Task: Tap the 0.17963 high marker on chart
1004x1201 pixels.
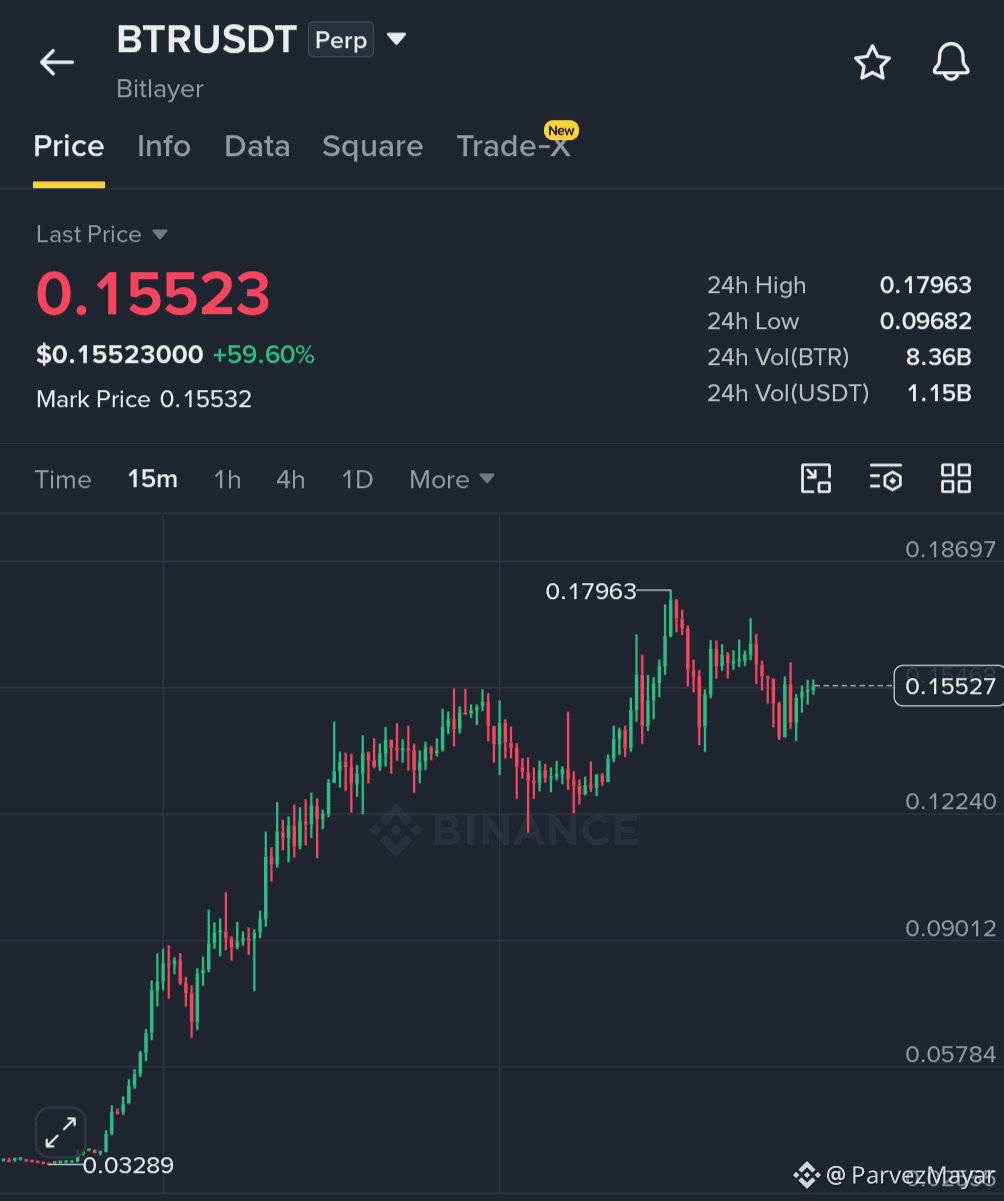Action: click(x=591, y=592)
